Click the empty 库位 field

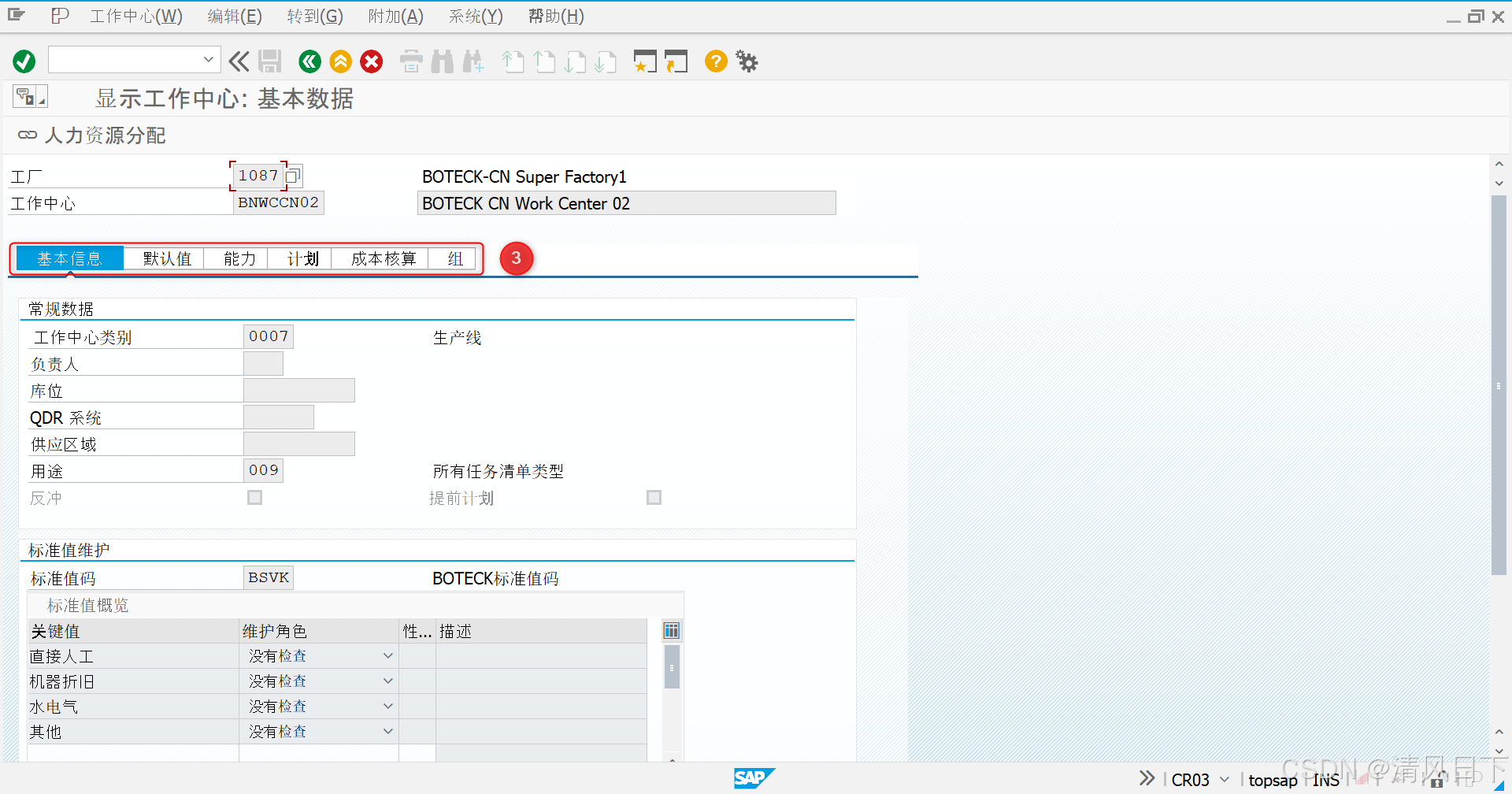click(x=299, y=390)
